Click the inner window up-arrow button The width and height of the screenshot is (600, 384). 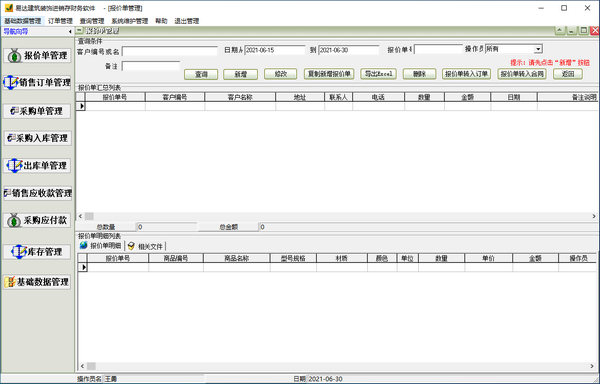tap(560, 31)
